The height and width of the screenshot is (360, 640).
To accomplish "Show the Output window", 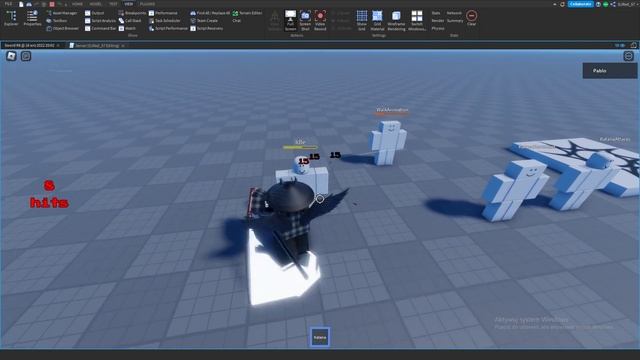I will tap(94, 13).
